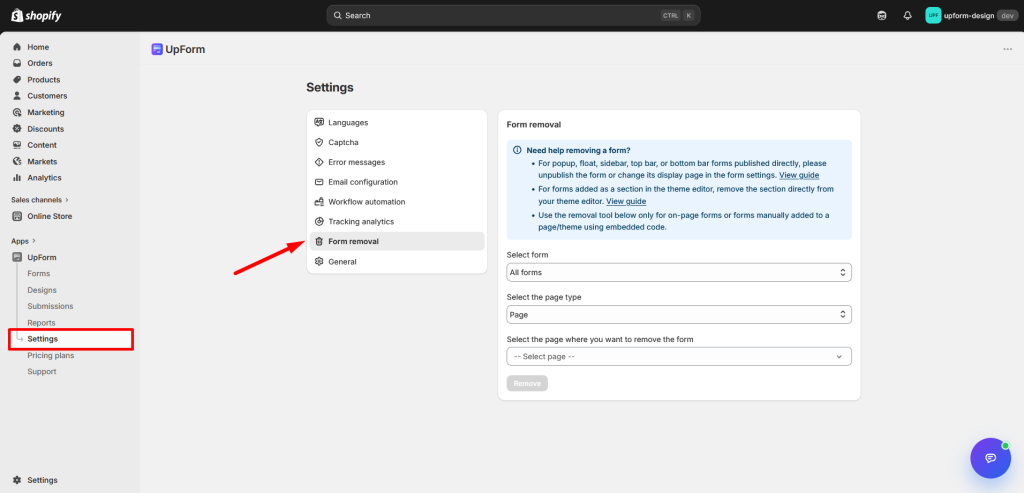Open Languages settings tab
The width and height of the screenshot is (1024, 493).
point(397,122)
